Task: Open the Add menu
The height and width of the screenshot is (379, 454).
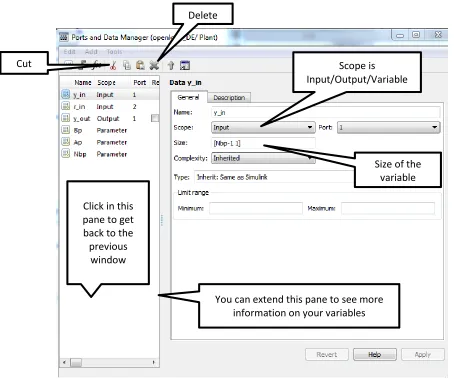Action: [x=91, y=51]
